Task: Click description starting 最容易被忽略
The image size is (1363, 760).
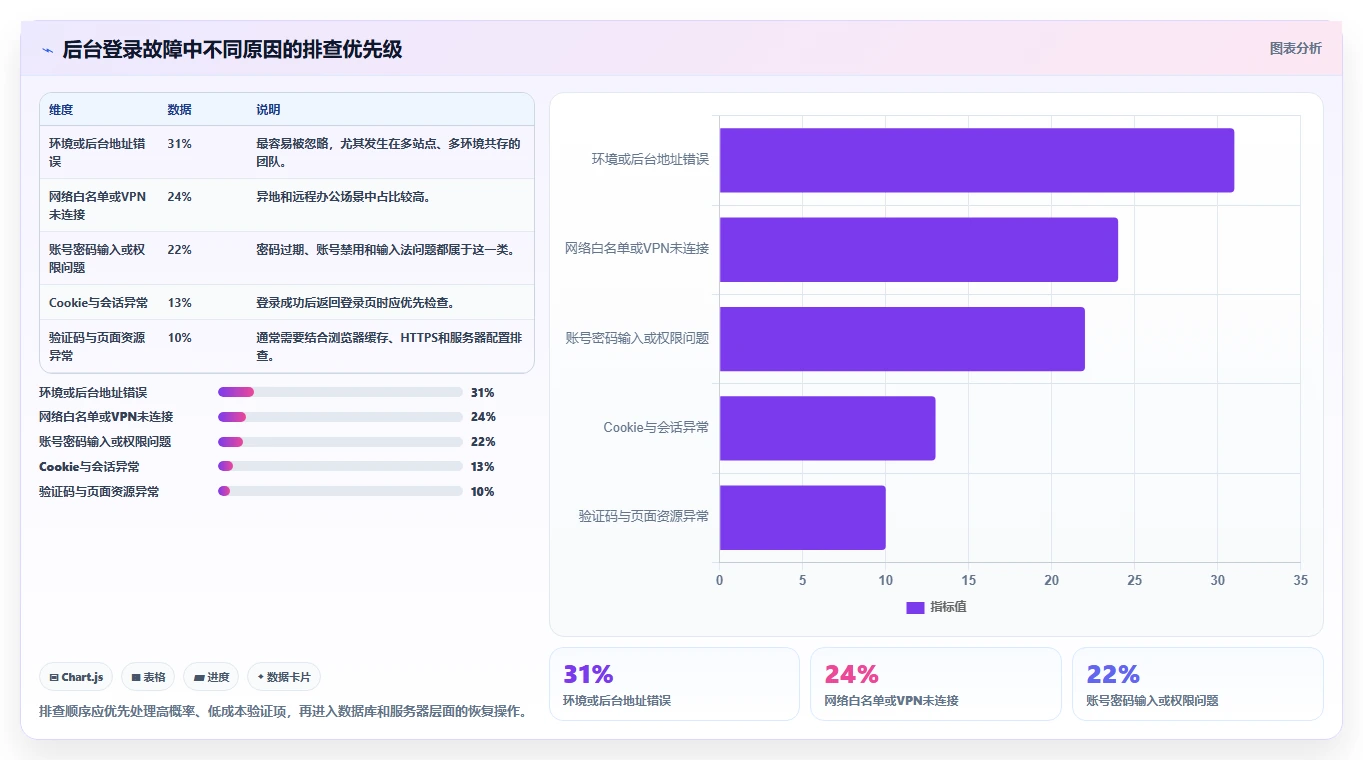Action: coord(389,152)
